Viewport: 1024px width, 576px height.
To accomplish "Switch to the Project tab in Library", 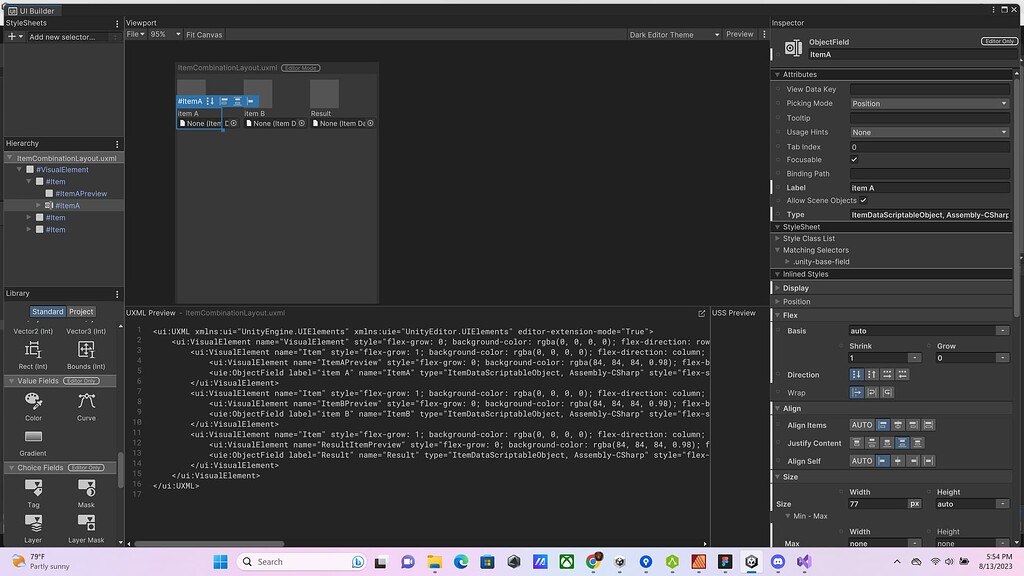I will [82, 311].
